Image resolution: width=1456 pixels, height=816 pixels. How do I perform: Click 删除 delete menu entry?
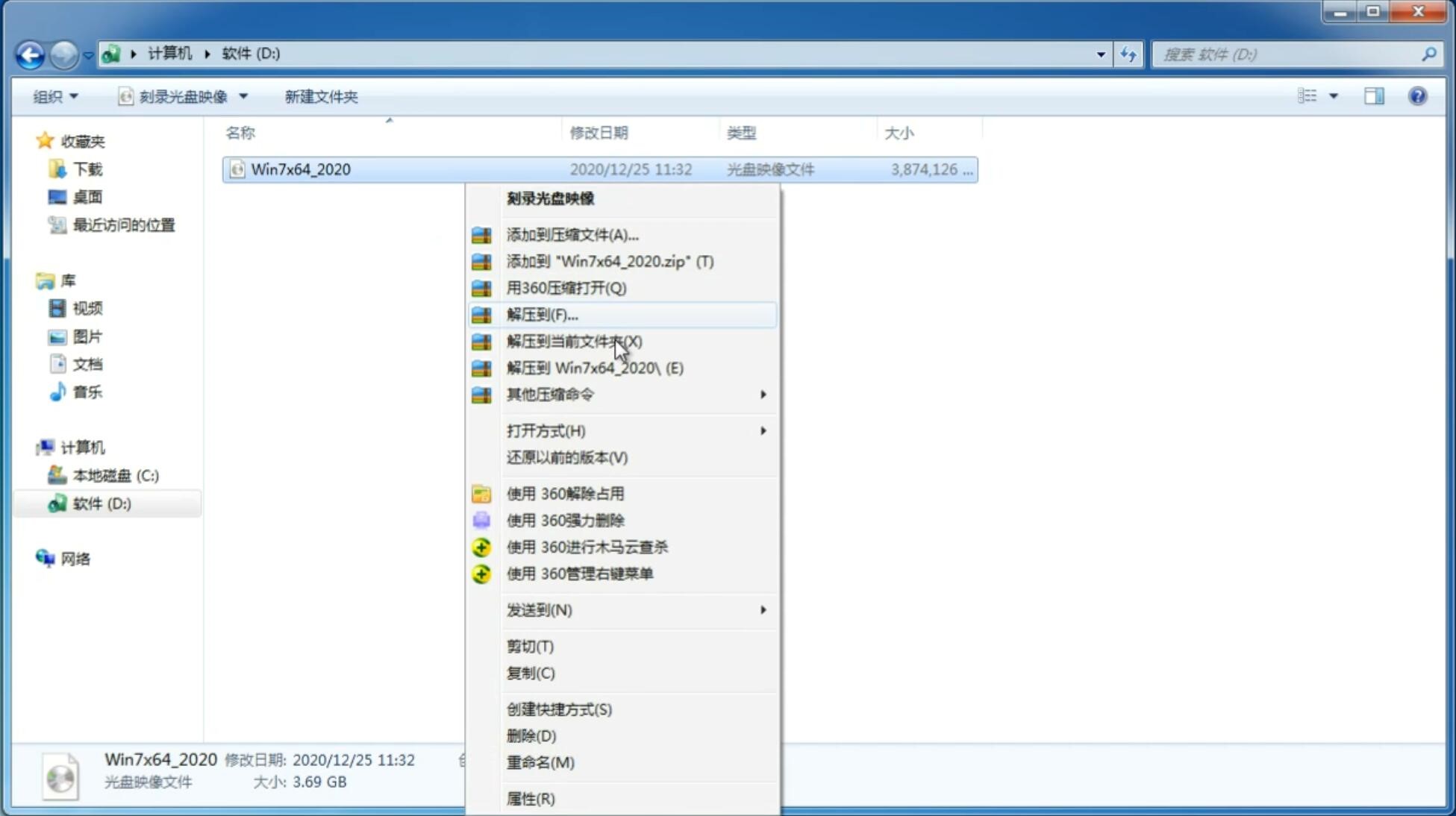tap(531, 735)
